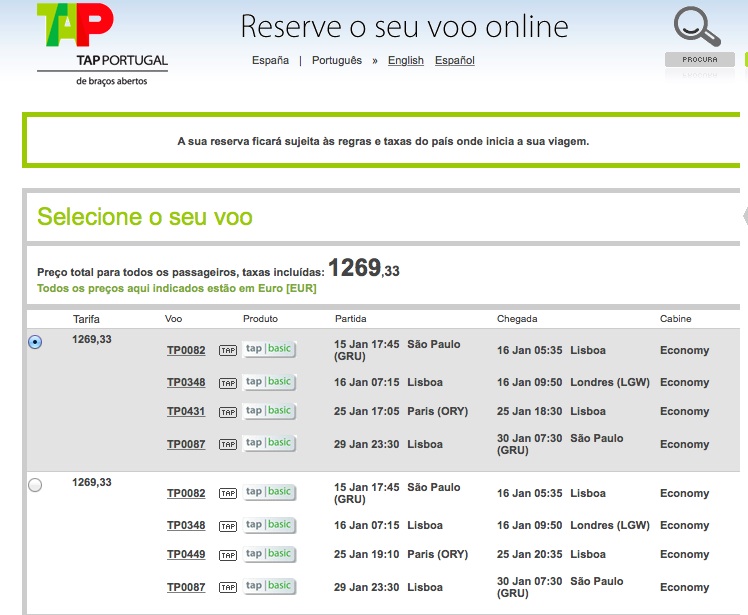Choose the Português language option
Image resolution: width=748 pixels, height=615 pixels.
[x=337, y=61]
